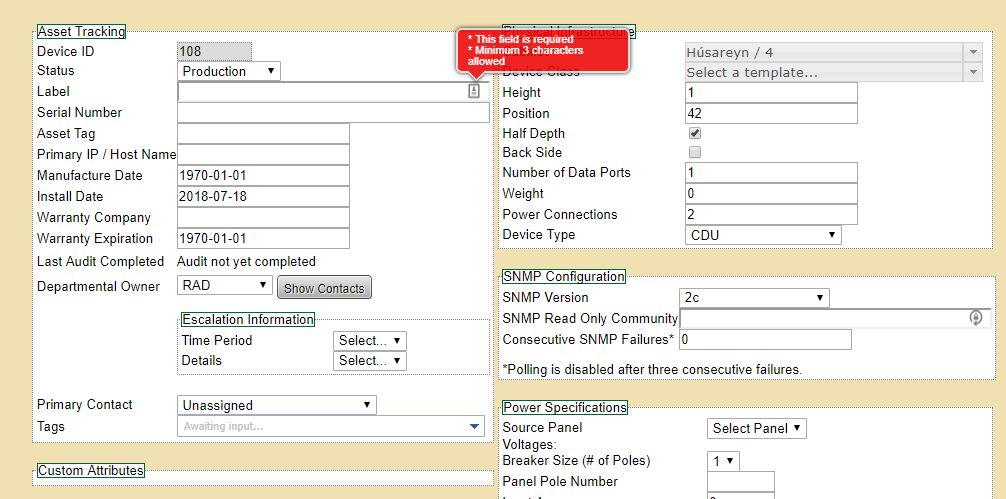
Task: Click the Serial Number input field
Action: [x=333, y=112]
